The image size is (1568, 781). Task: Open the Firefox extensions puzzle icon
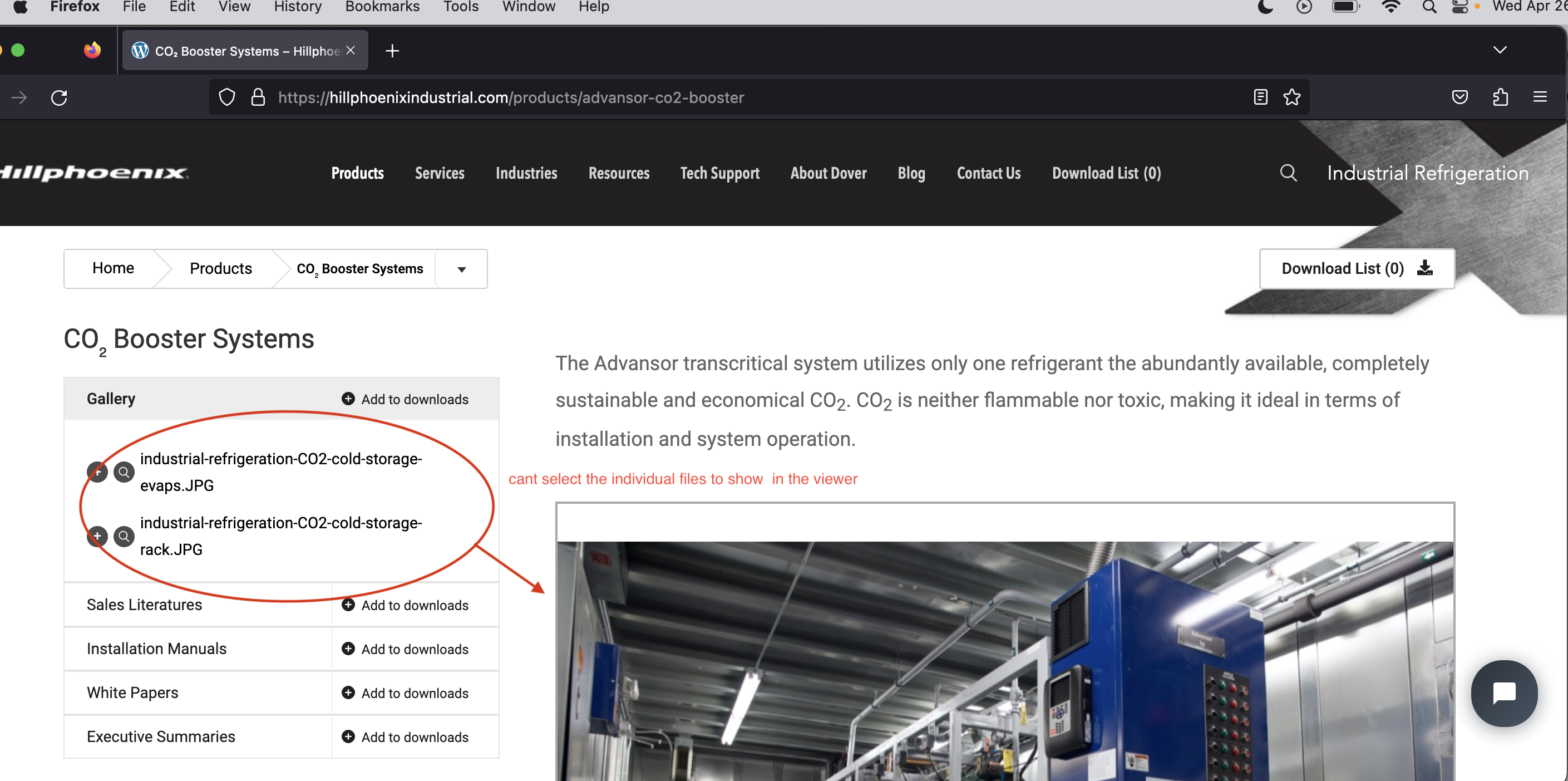click(1500, 97)
